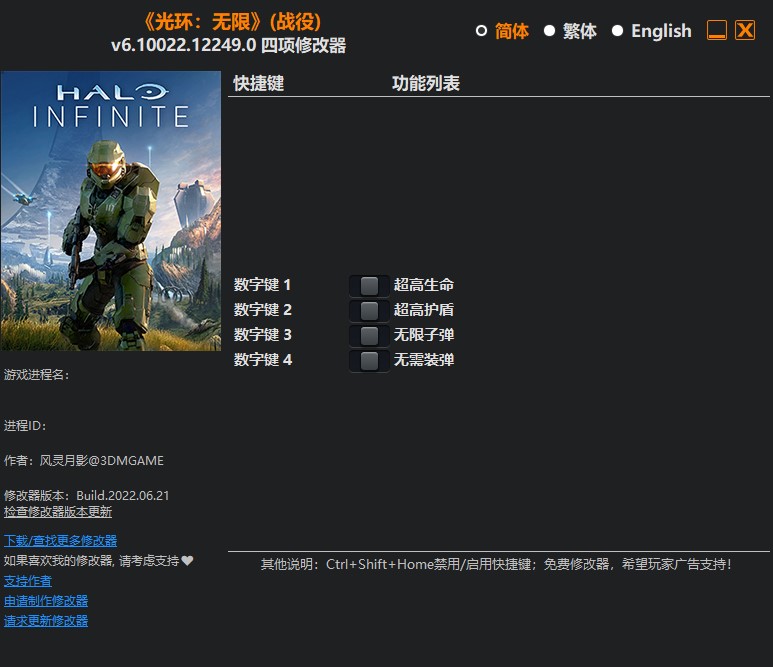
Task: Click the 进程ID label
Action: coord(25,425)
